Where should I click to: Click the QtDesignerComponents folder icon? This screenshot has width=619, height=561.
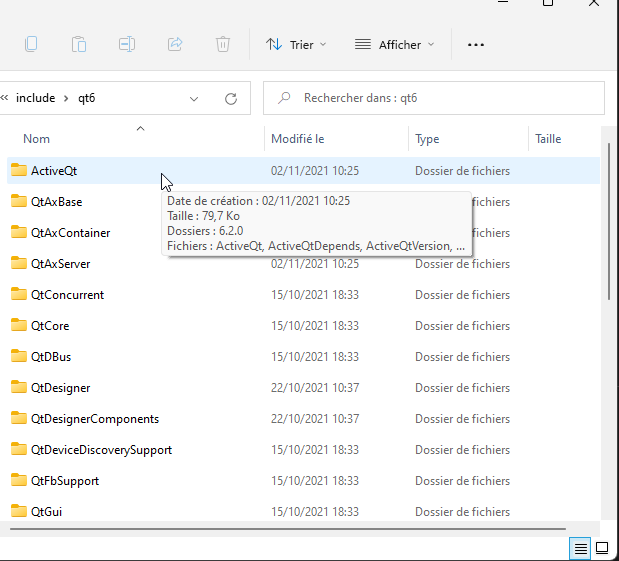coord(19,418)
